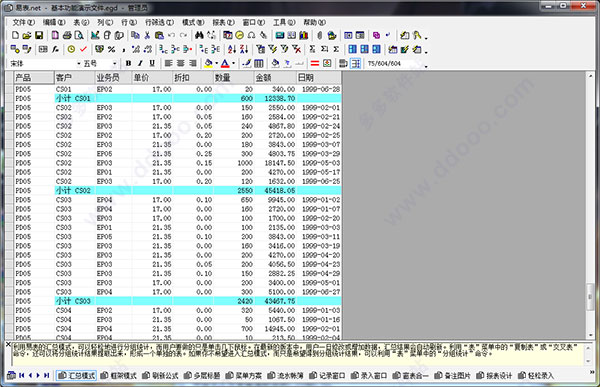Toggle Bold formatting
The height and width of the screenshot is (387, 600).
(128, 63)
